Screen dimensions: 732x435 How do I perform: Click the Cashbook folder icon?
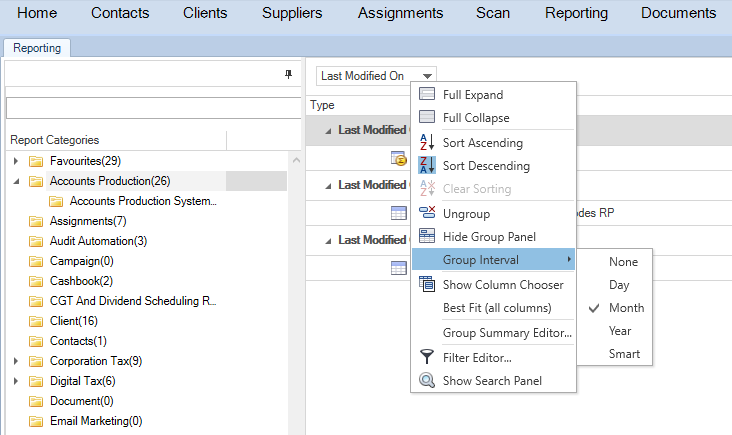coord(35,281)
